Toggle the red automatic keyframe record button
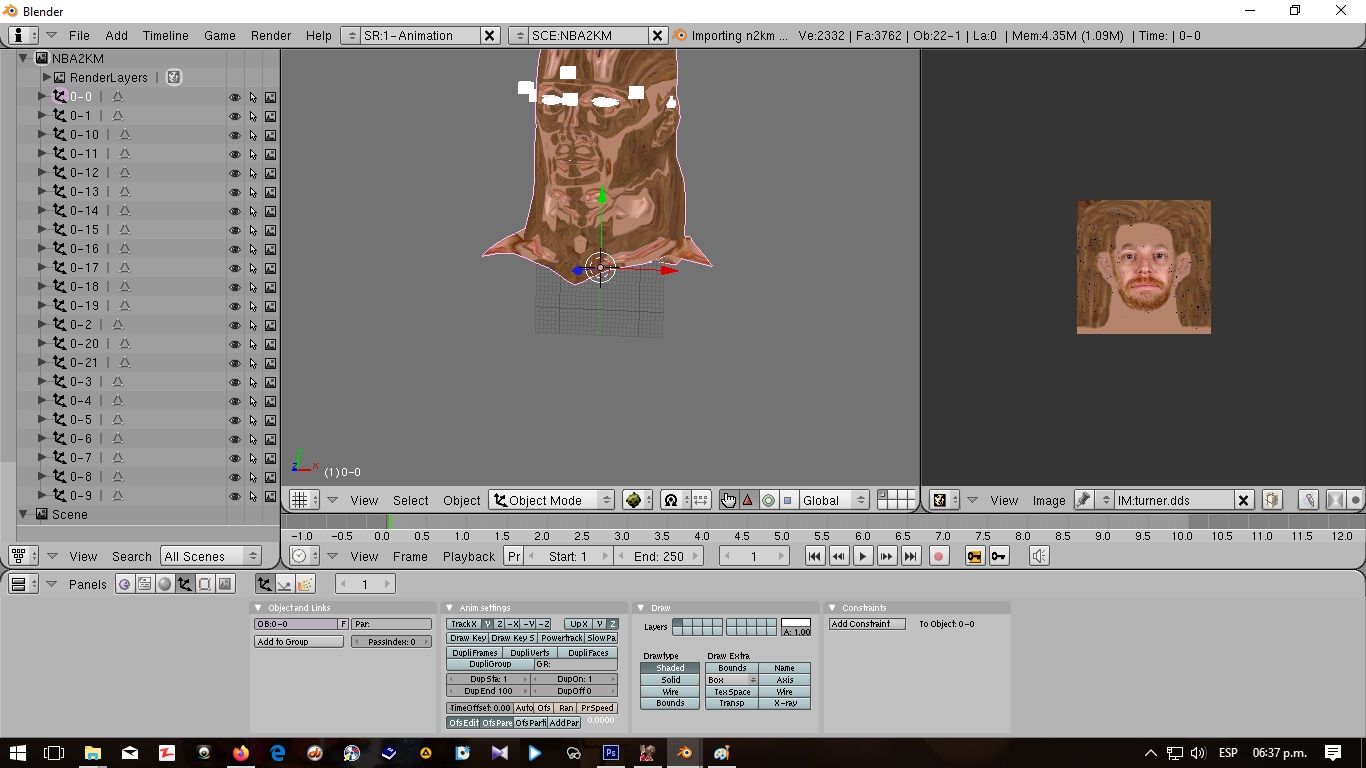The height and width of the screenshot is (768, 1366). pyautogui.click(x=939, y=556)
